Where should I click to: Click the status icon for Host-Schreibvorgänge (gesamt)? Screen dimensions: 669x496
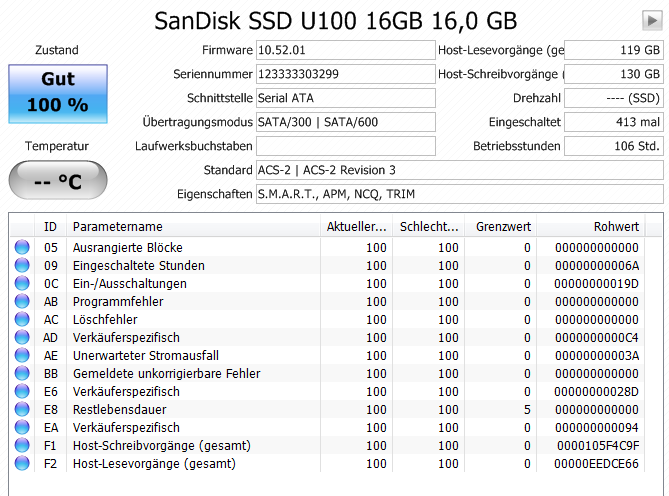[x=22, y=445]
